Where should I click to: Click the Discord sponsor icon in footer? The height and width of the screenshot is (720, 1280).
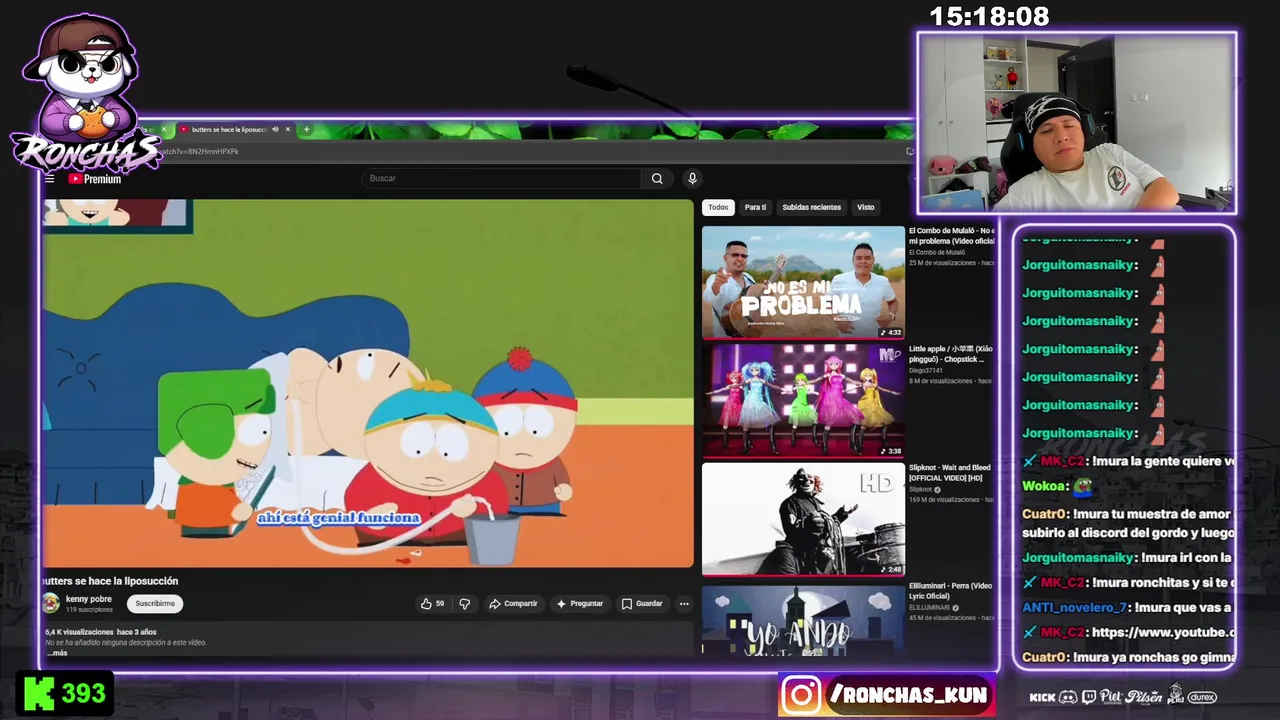pyautogui.click(x=1068, y=697)
